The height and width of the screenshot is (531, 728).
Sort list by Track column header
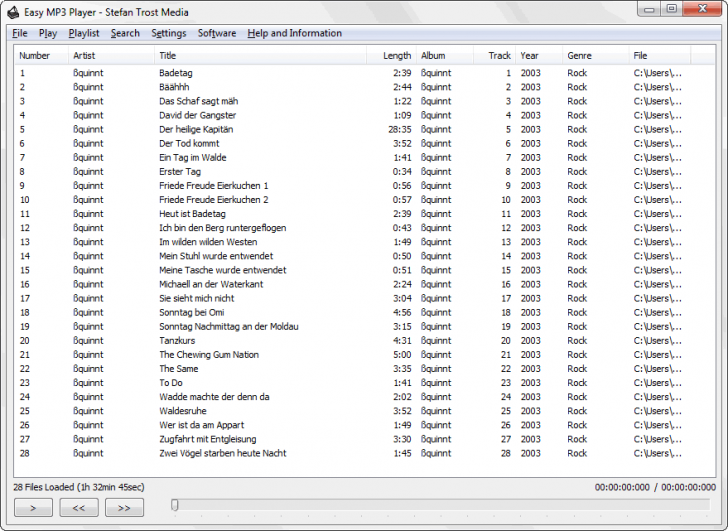(494, 56)
